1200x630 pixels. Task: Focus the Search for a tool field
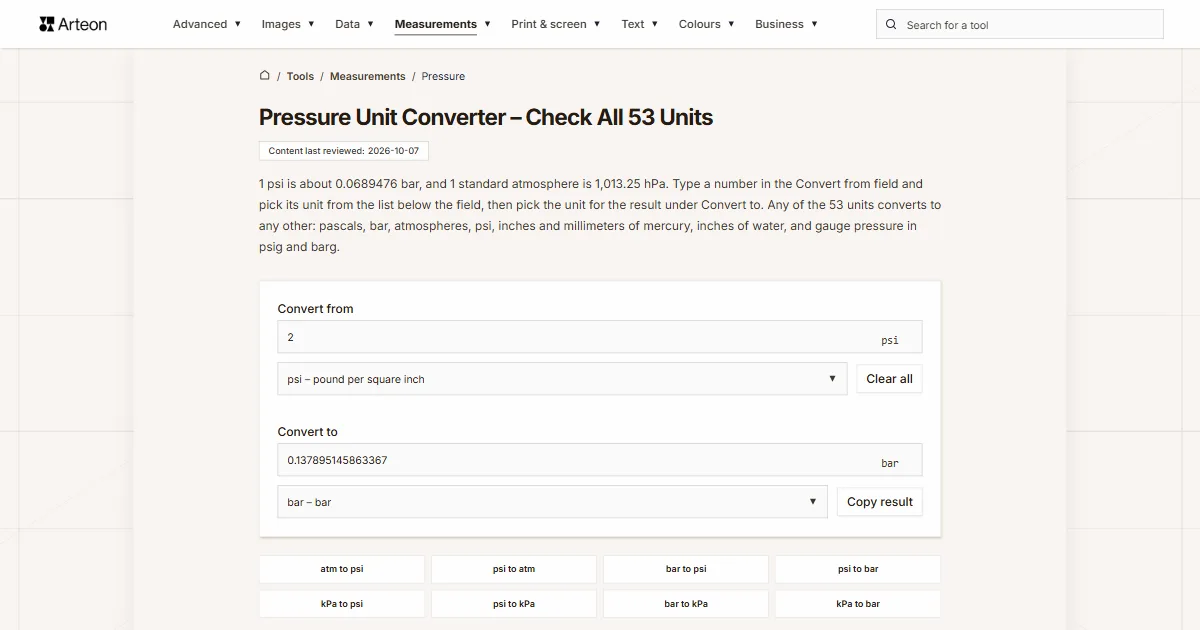[x=1020, y=25]
